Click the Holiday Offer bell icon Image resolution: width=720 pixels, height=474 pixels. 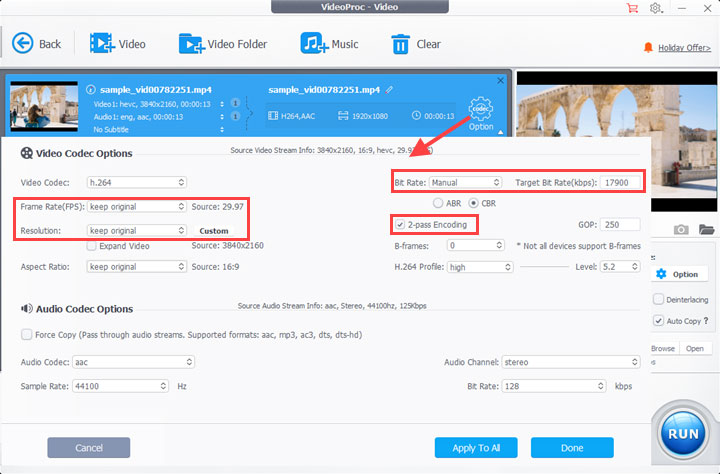coord(648,48)
